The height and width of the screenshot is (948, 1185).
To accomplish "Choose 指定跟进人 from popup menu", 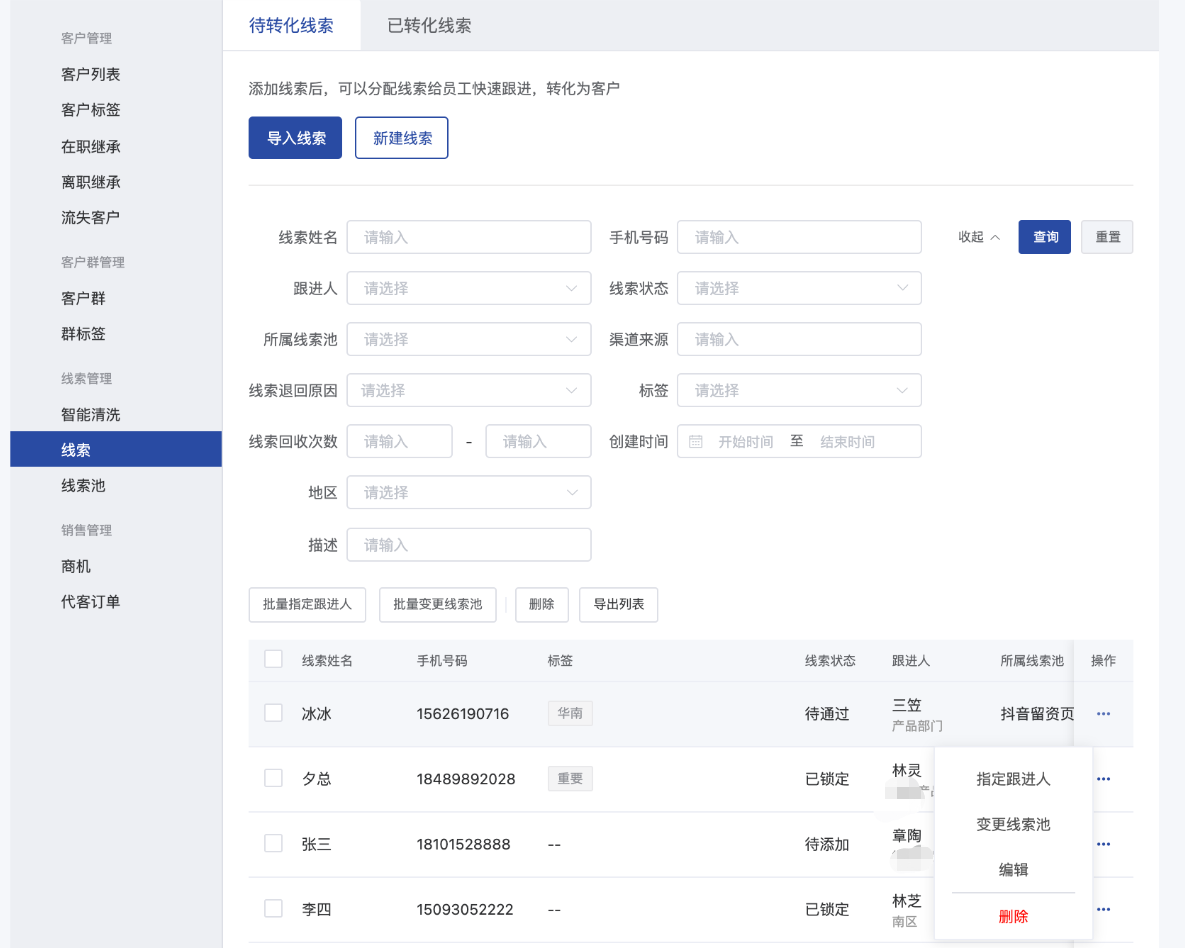I will click(x=1013, y=779).
